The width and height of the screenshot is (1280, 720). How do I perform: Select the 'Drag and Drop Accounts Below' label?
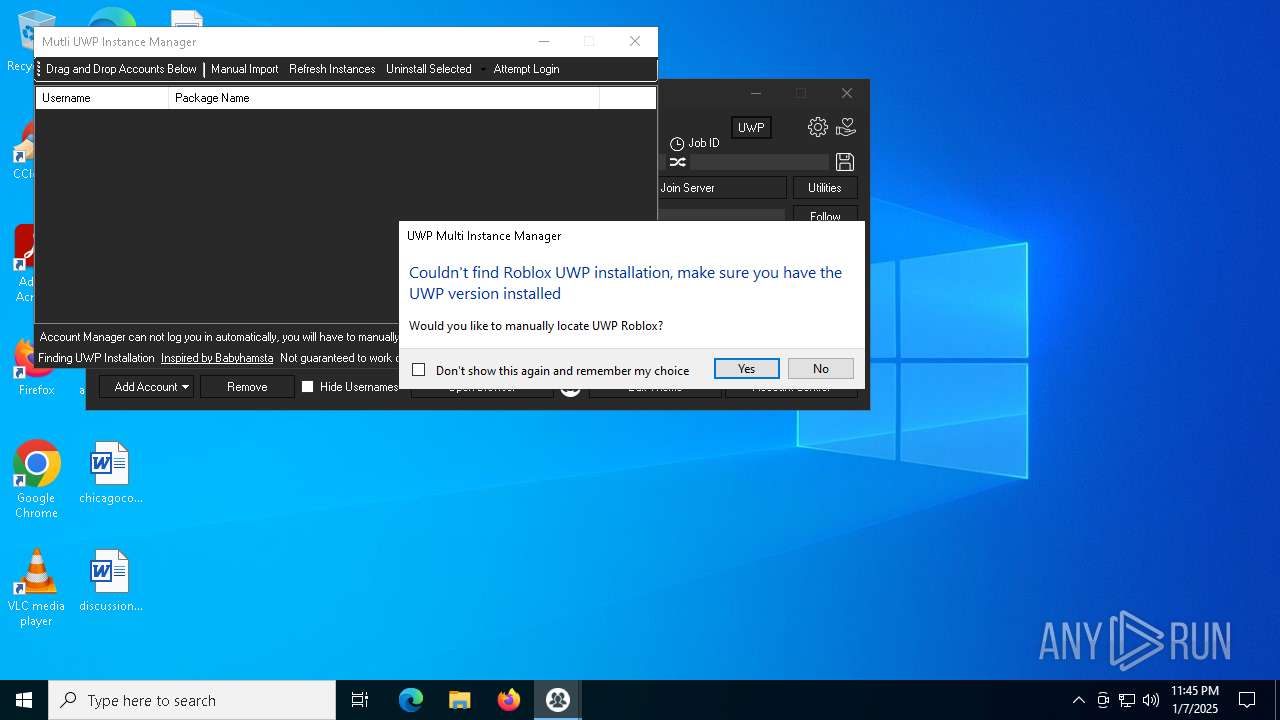(121, 69)
